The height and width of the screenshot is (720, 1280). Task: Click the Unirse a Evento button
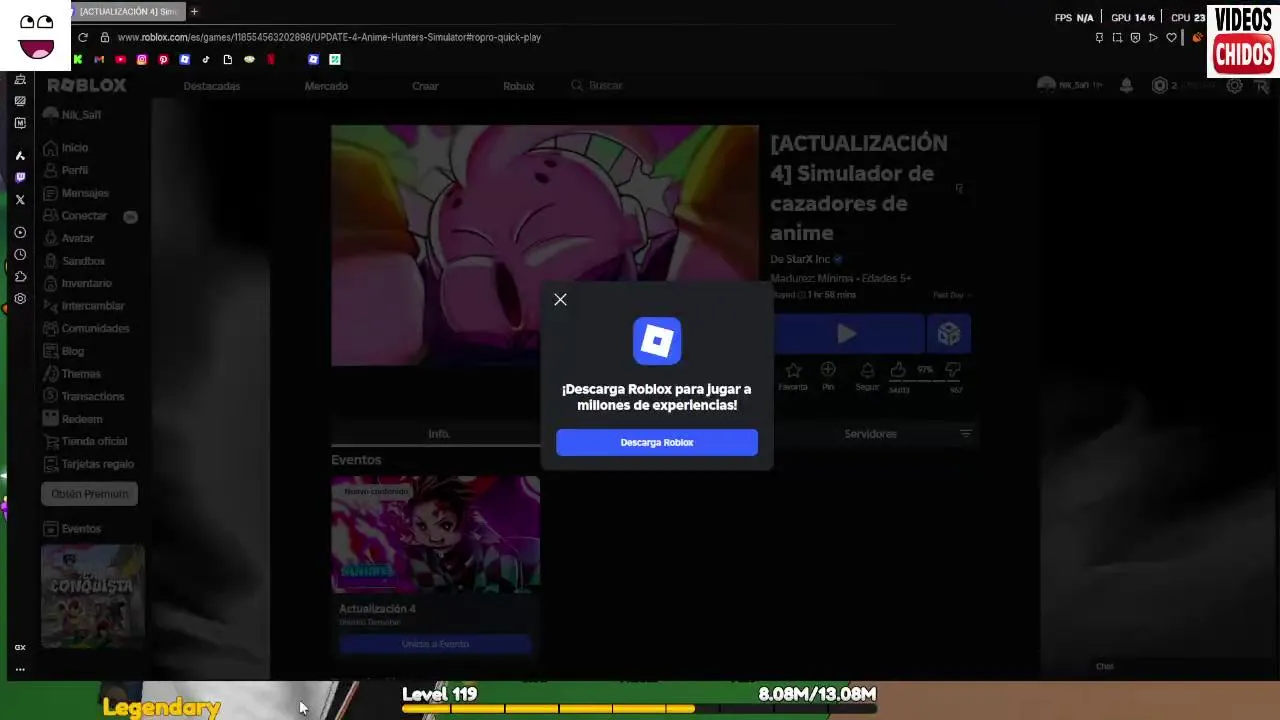[435, 644]
